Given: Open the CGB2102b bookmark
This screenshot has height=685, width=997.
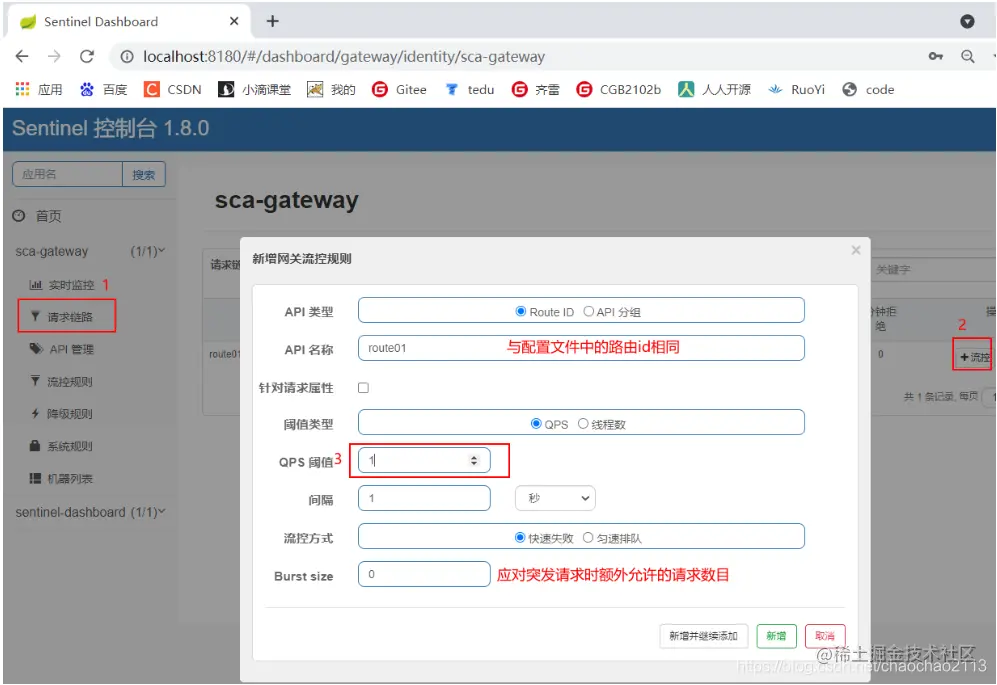Looking at the screenshot, I should tap(619, 90).
